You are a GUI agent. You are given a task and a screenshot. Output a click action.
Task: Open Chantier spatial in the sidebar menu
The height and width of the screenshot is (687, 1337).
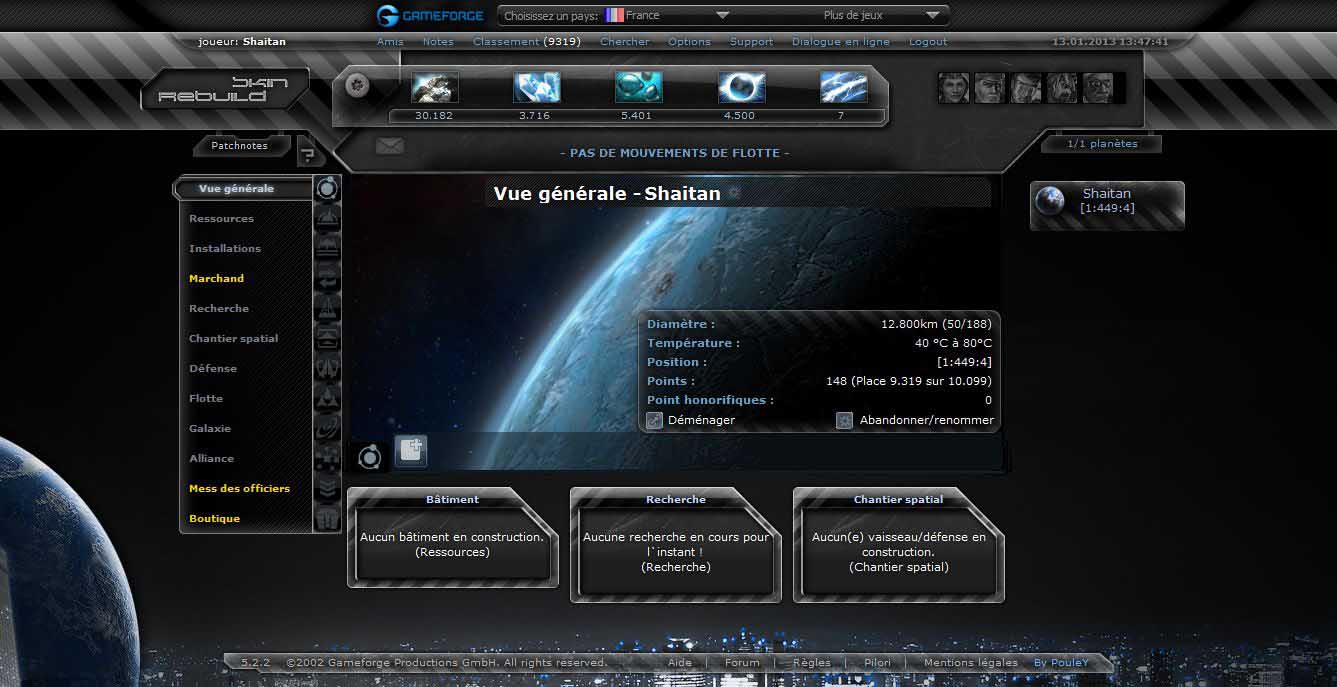click(234, 338)
